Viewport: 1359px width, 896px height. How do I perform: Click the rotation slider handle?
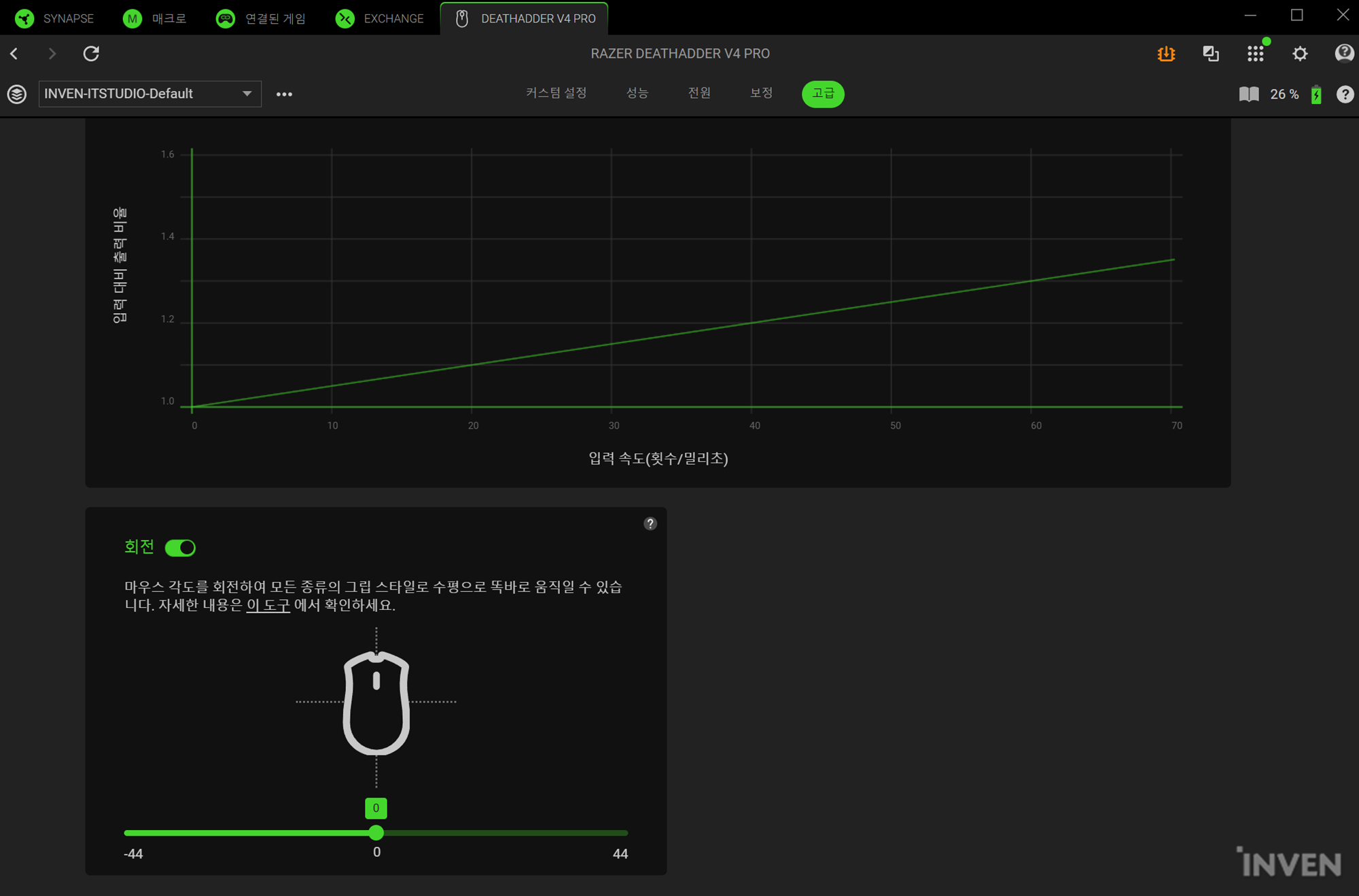(376, 832)
